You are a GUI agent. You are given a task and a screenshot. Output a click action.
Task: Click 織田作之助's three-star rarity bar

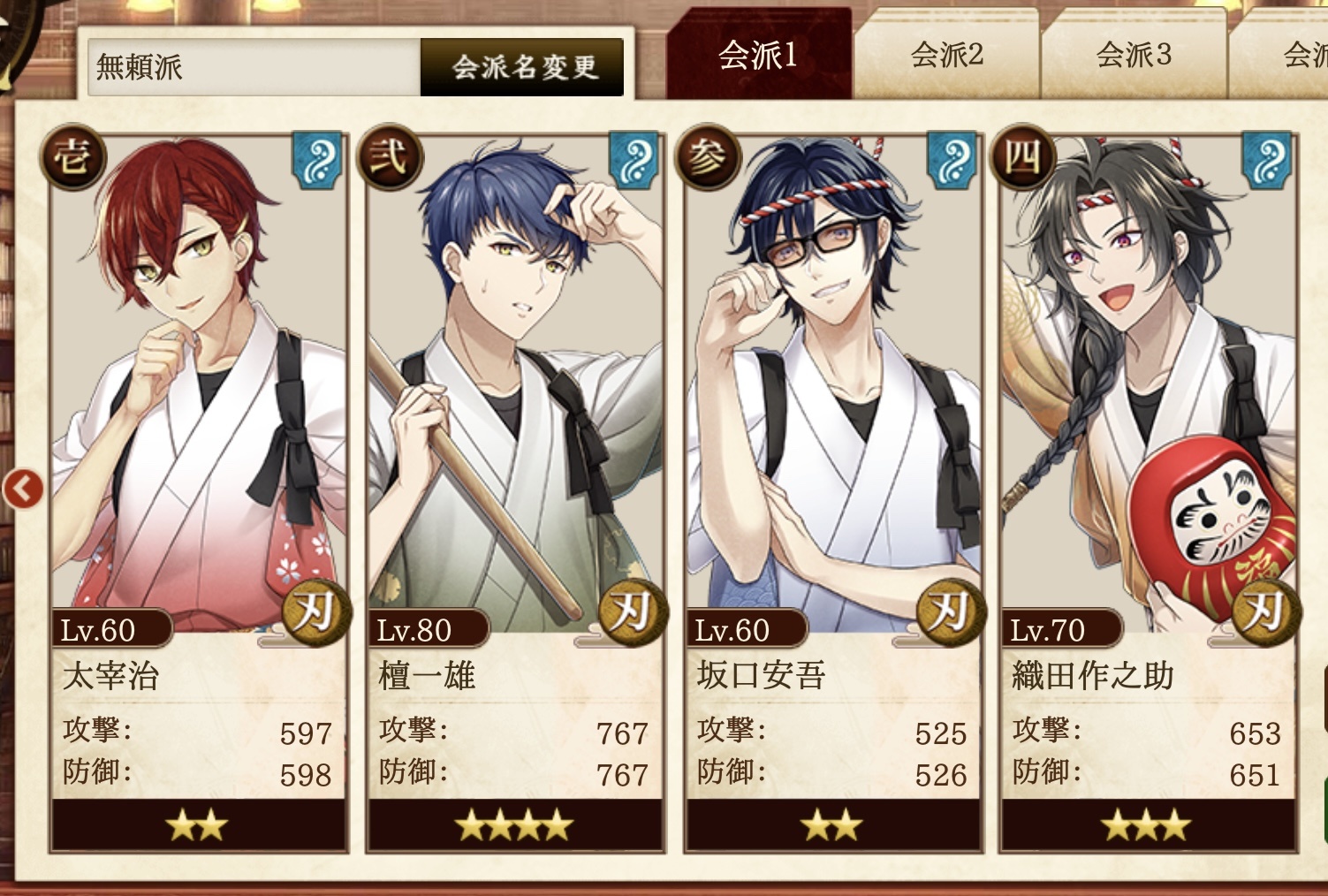point(1148,825)
